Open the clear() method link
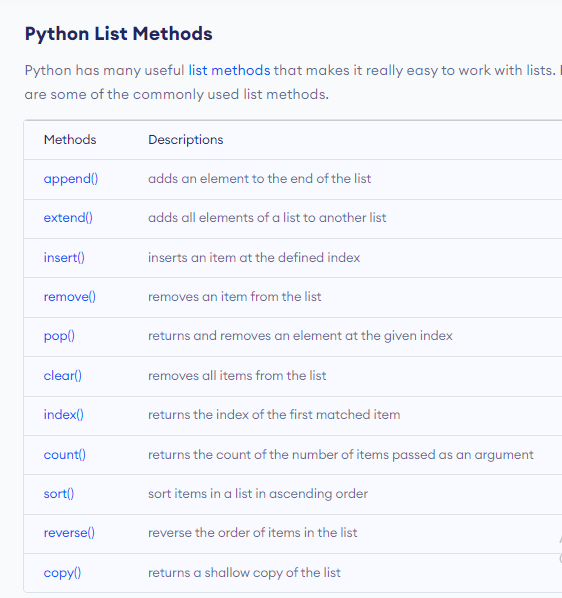Image resolution: width=562 pixels, height=598 pixels. [x=63, y=376]
